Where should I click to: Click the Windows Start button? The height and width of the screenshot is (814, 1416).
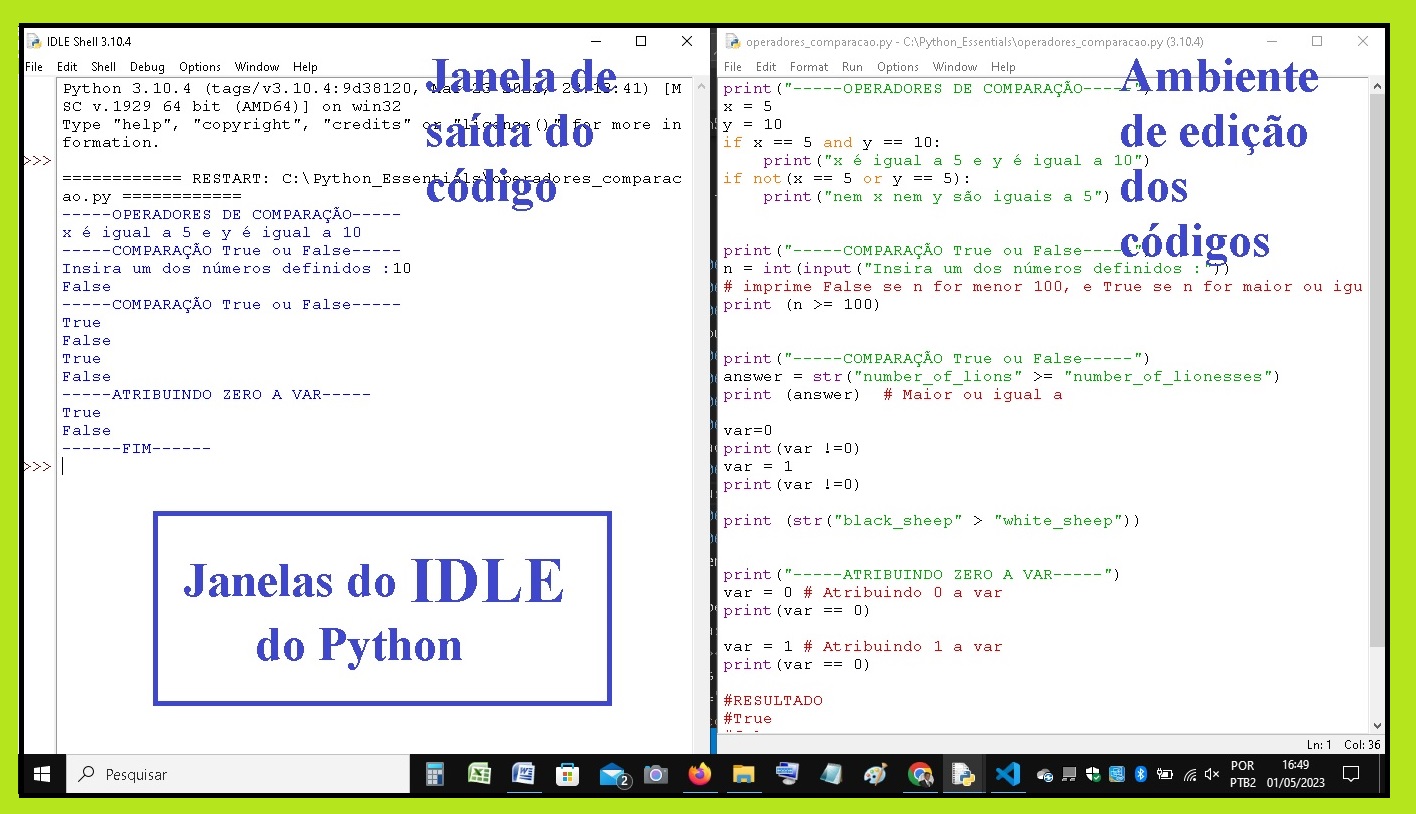tap(43, 774)
